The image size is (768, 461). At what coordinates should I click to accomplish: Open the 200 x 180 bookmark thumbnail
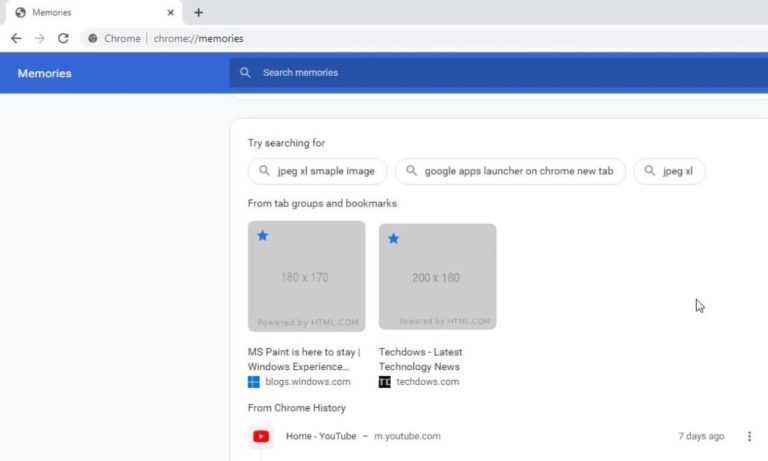coord(437,277)
